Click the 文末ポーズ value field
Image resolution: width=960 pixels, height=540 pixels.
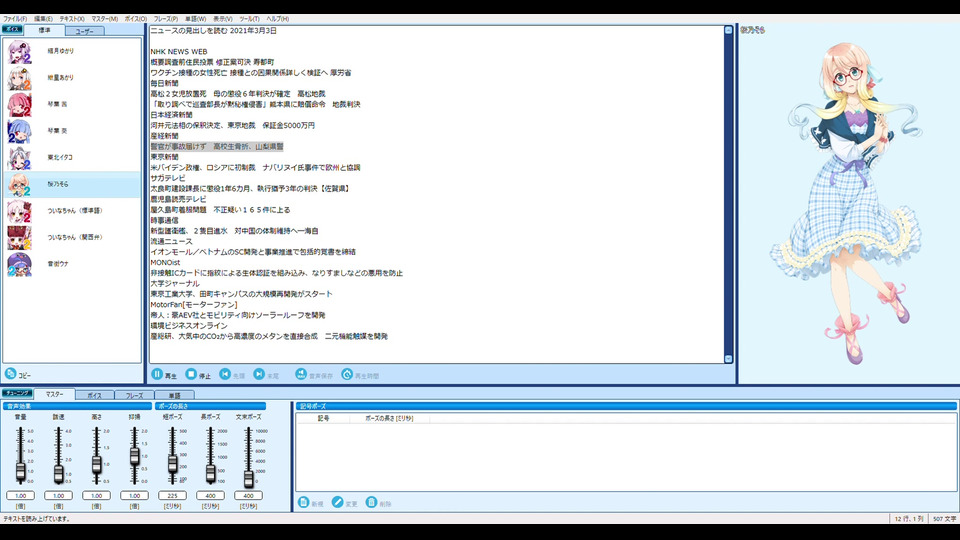(x=248, y=495)
